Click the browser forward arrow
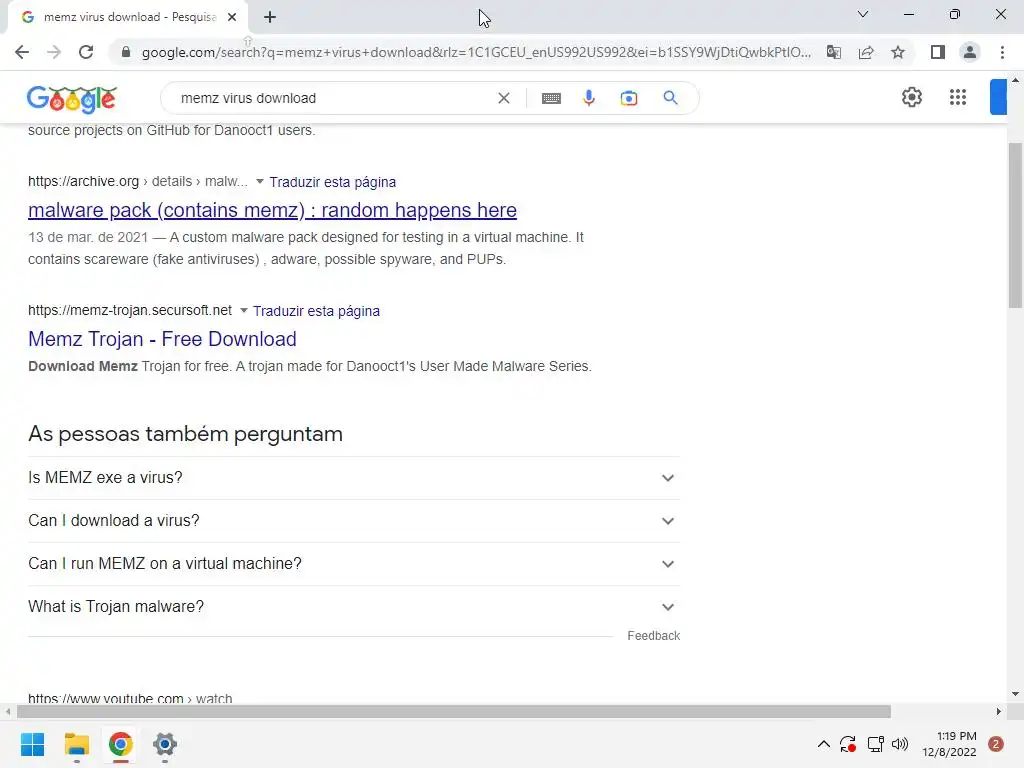Screen dimensions: 1024x768 [54, 52]
